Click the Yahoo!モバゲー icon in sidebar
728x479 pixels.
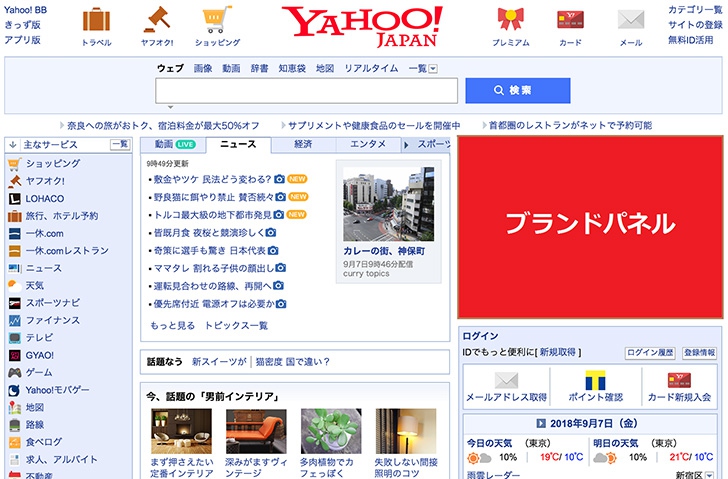coord(14,390)
